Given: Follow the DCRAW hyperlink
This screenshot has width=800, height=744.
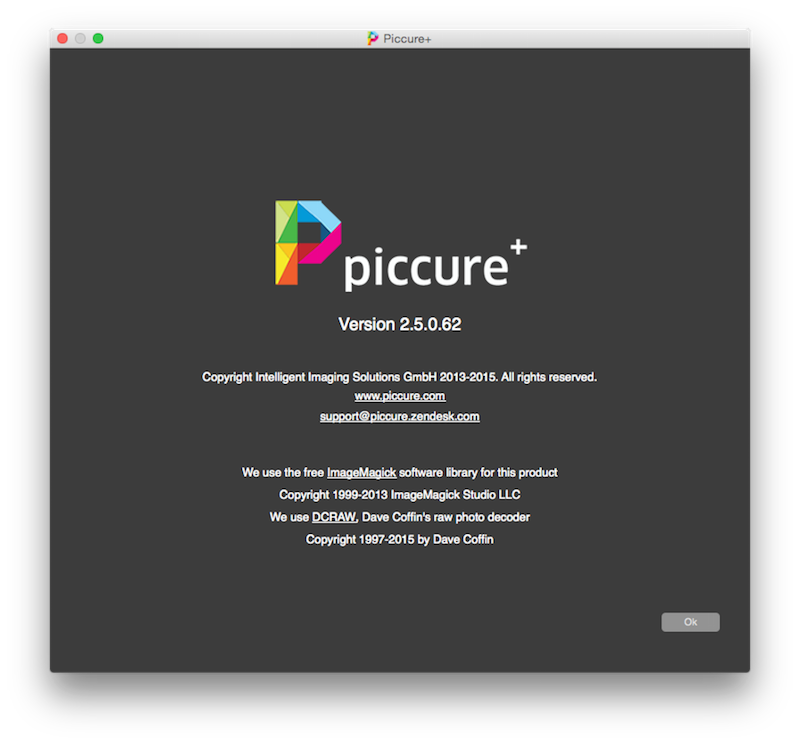Looking at the screenshot, I should [333, 517].
